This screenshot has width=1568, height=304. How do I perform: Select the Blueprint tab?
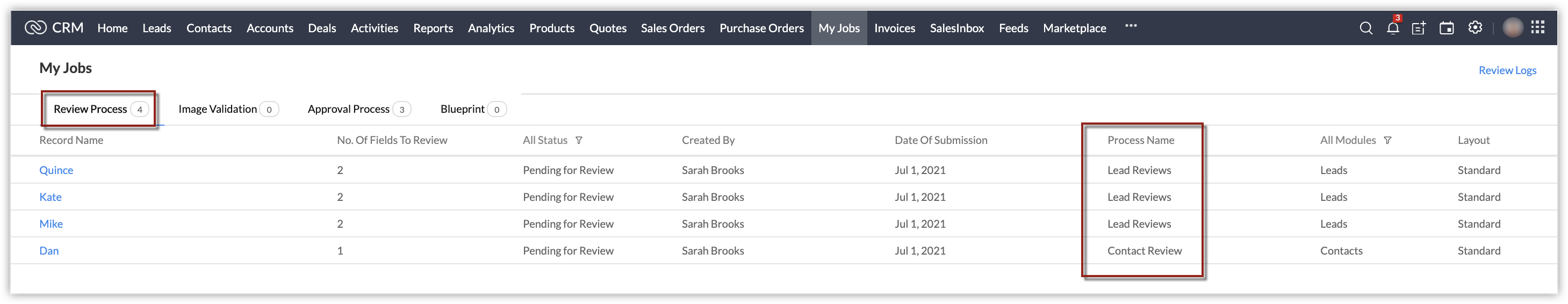pyautogui.click(x=472, y=110)
